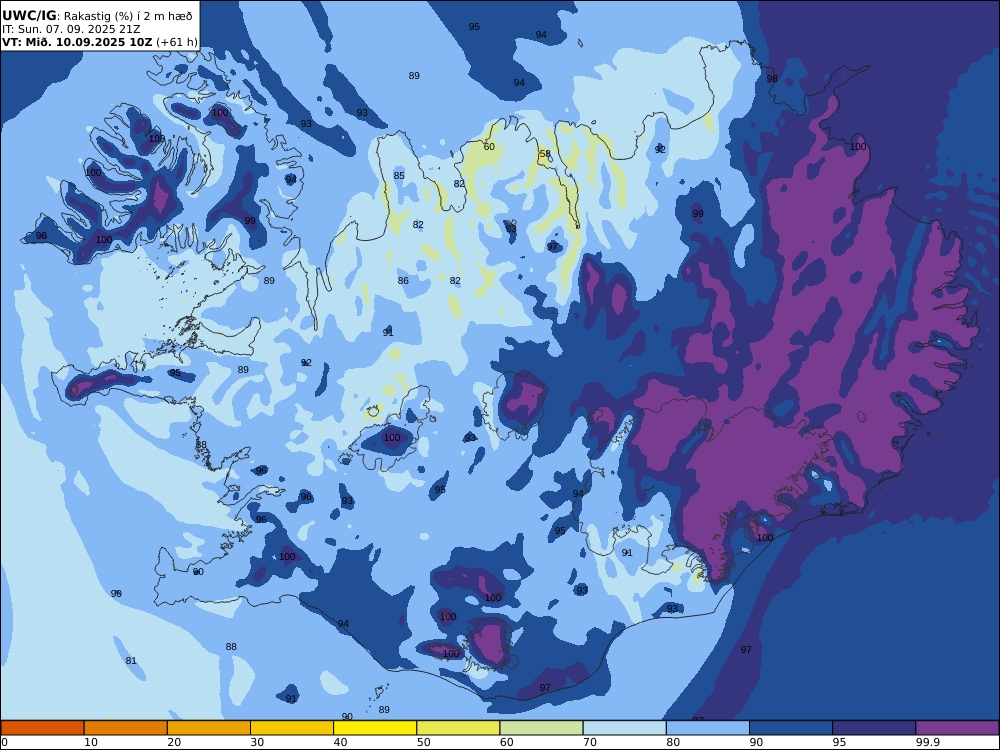Image resolution: width=1000 pixels, height=750 pixels.
Task: Click the "58" humidity value on the map
Action: click(545, 154)
